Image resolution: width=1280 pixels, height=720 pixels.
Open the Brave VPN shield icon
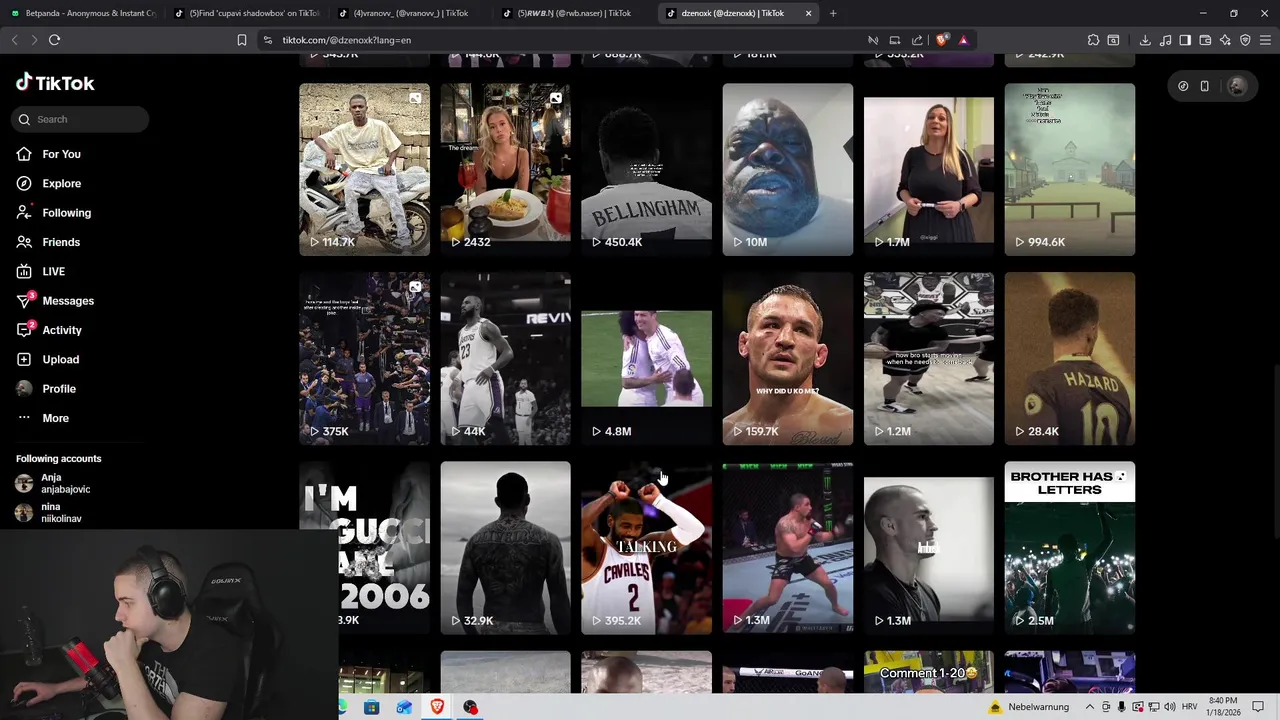coord(1245,40)
